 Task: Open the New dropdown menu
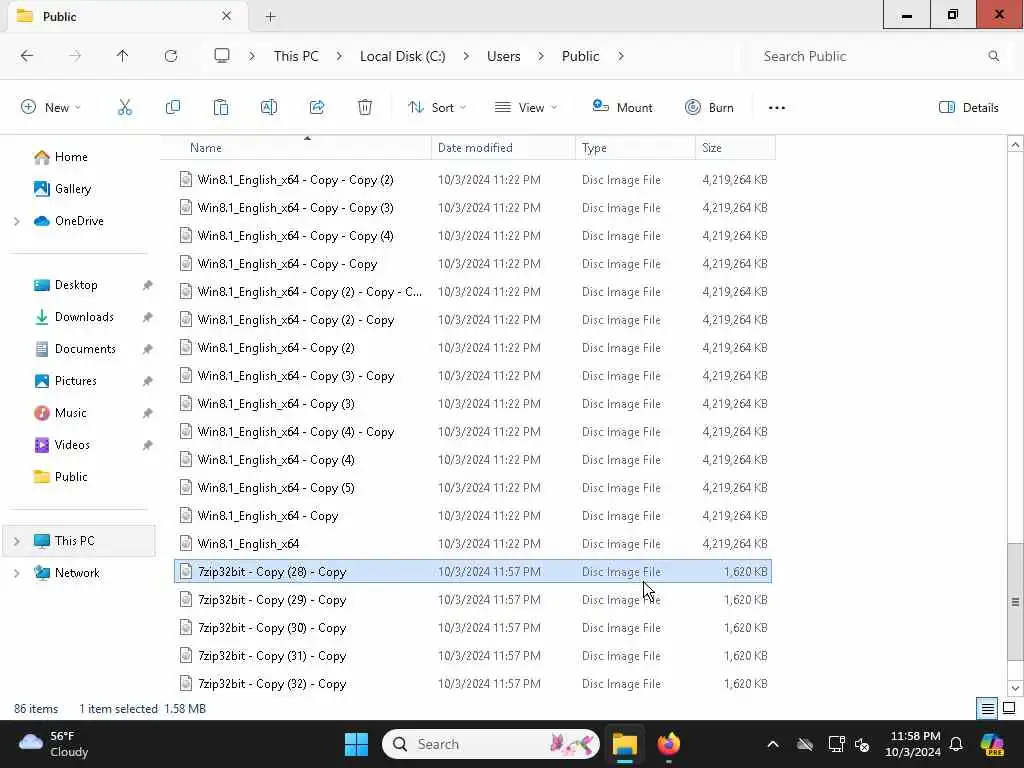51,108
